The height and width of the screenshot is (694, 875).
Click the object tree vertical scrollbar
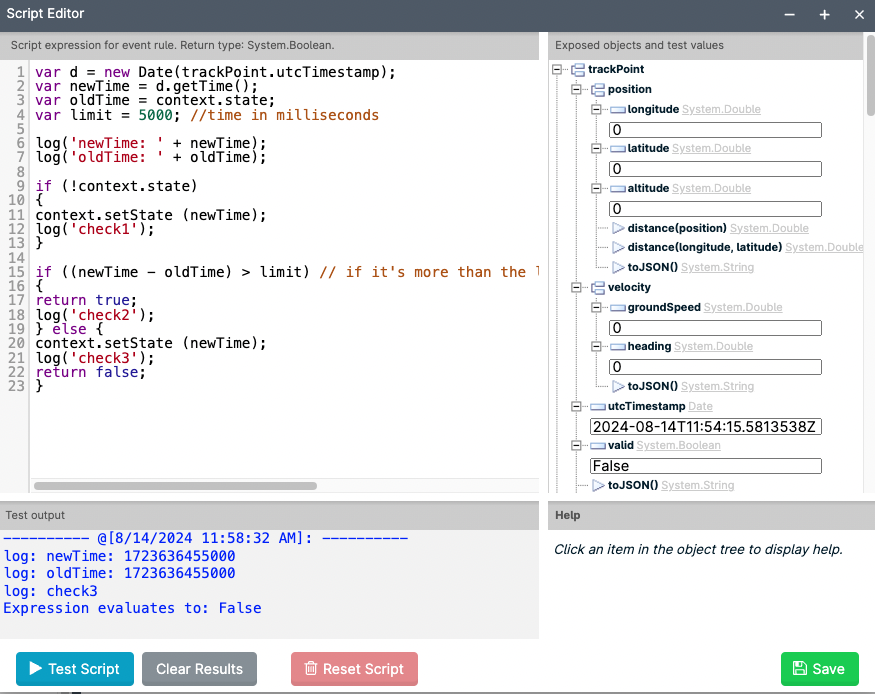click(x=870, y=75)
